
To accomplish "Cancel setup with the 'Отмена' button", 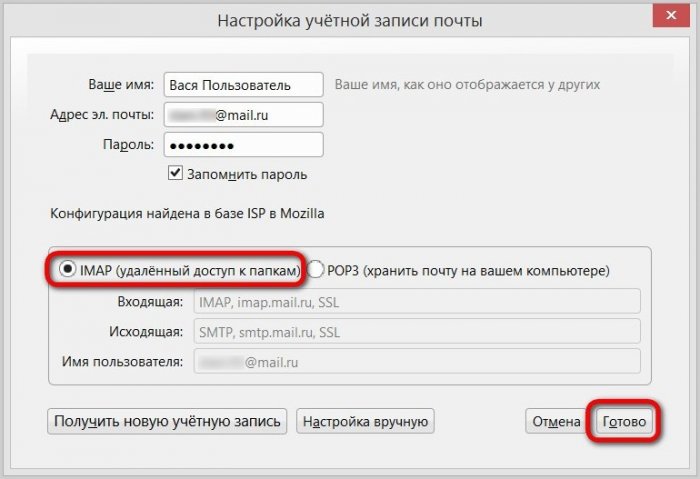I will 555,422.
